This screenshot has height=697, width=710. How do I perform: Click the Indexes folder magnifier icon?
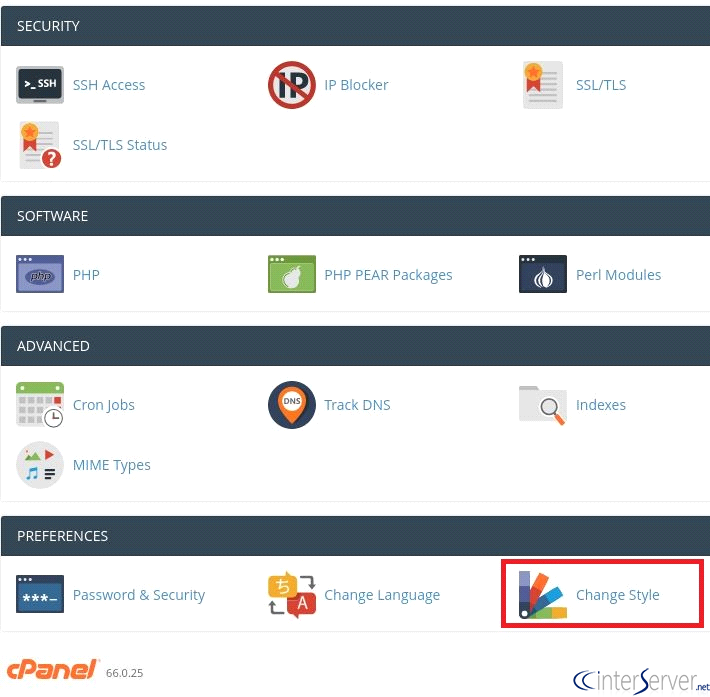(542, 405)
